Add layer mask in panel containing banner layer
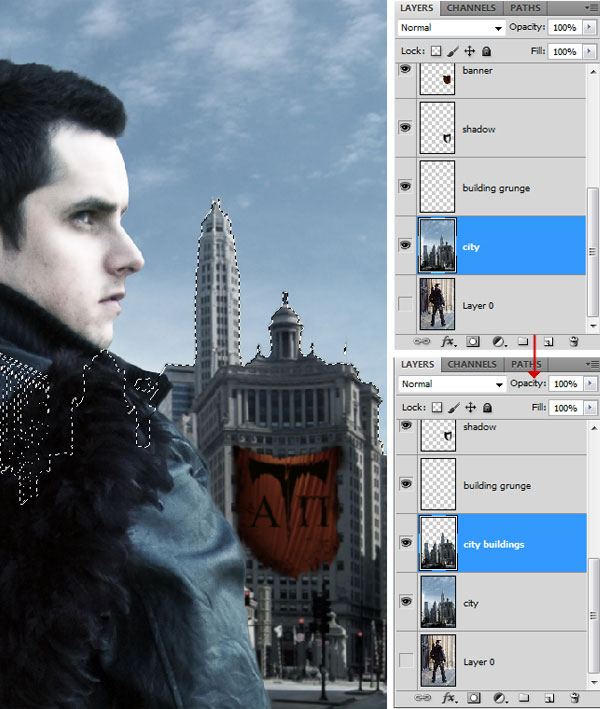This screenshot has height=709, width=600. tap(473, 341)
